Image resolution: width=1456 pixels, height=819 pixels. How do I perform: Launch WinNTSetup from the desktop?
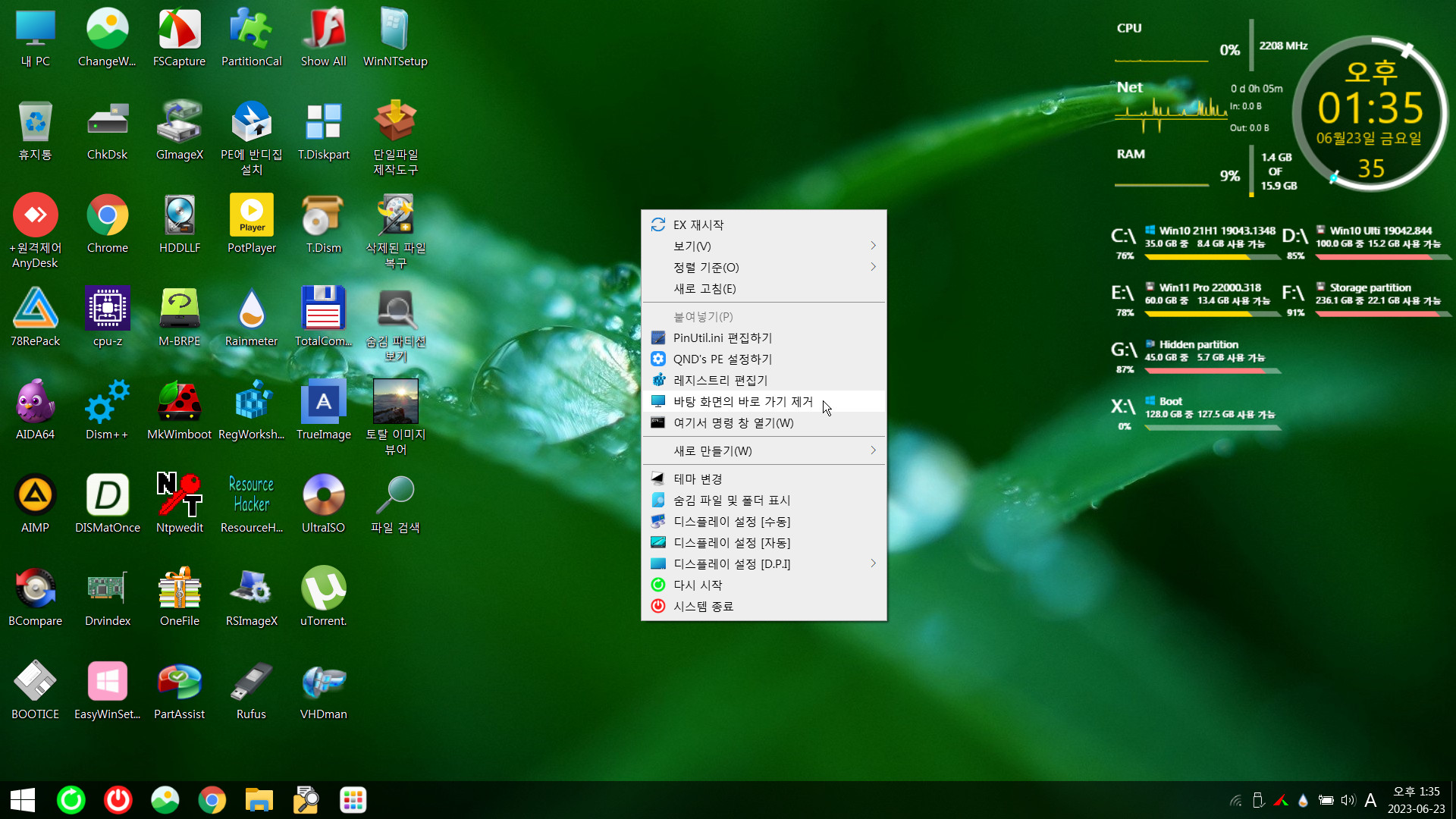[x=395, y=38]
